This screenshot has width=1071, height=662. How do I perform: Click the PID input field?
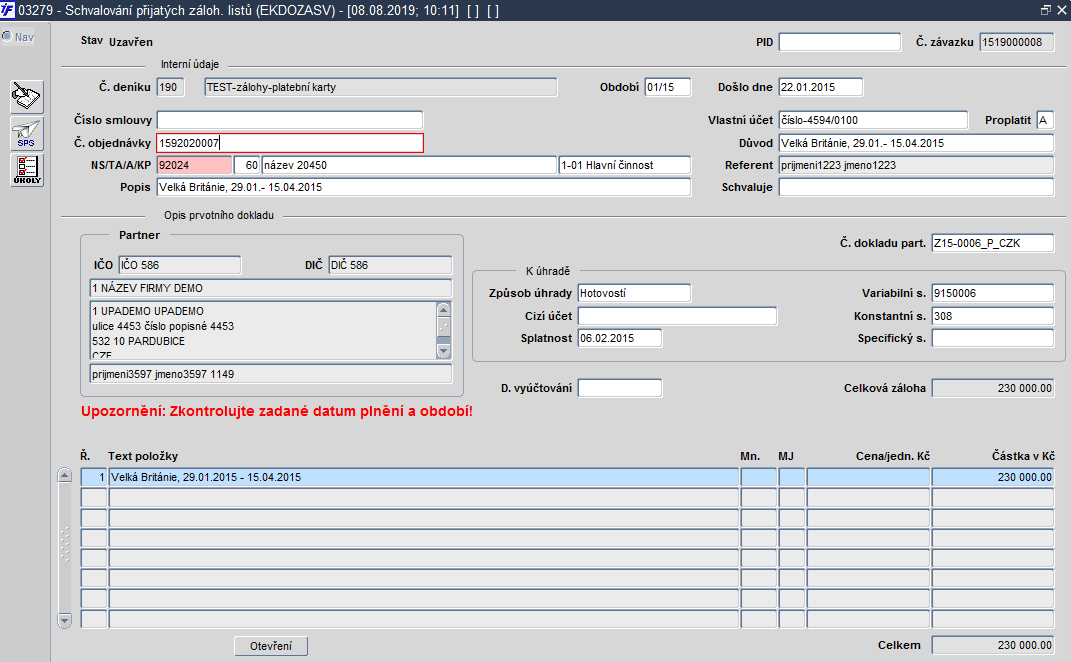coord(840,42)
